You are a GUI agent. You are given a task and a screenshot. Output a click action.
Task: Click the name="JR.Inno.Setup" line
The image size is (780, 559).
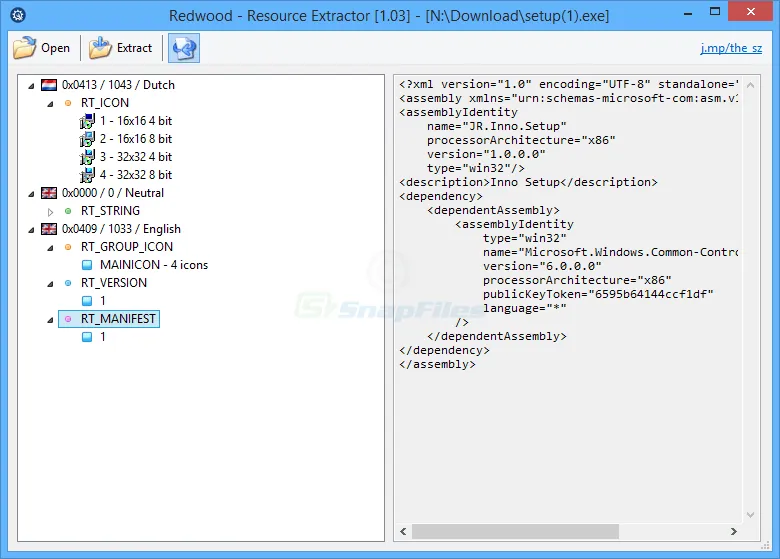coord(496,126)
